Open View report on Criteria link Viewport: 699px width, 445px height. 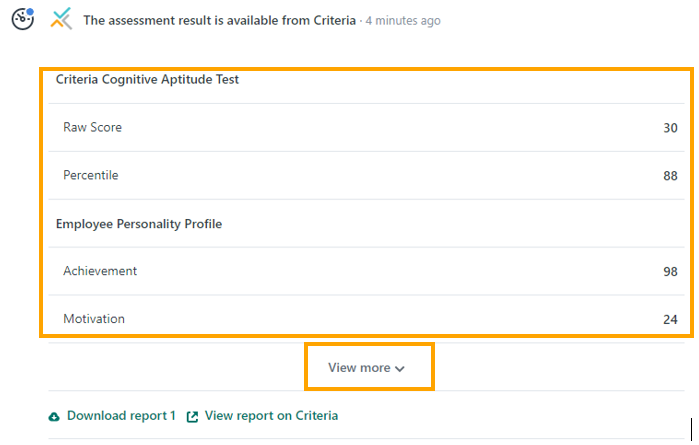pyautogui.click(x=271, y=416)
